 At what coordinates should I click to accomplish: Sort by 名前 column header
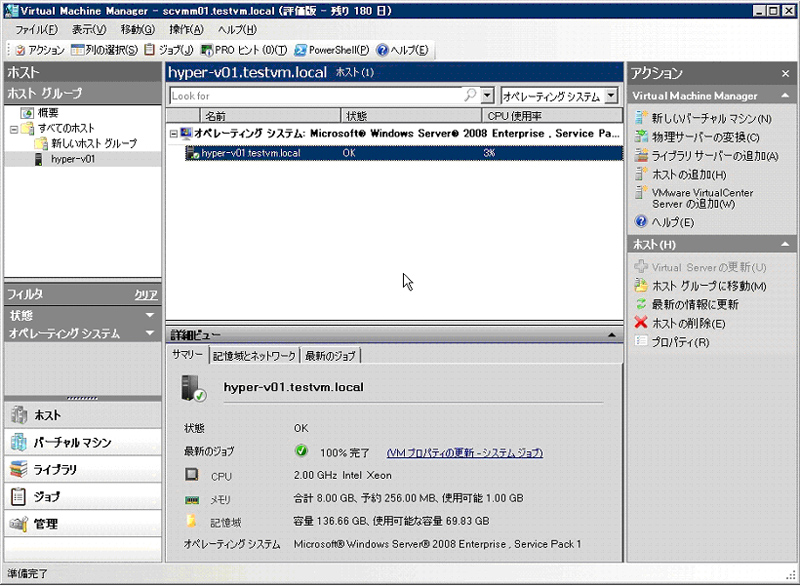[270, 116]
